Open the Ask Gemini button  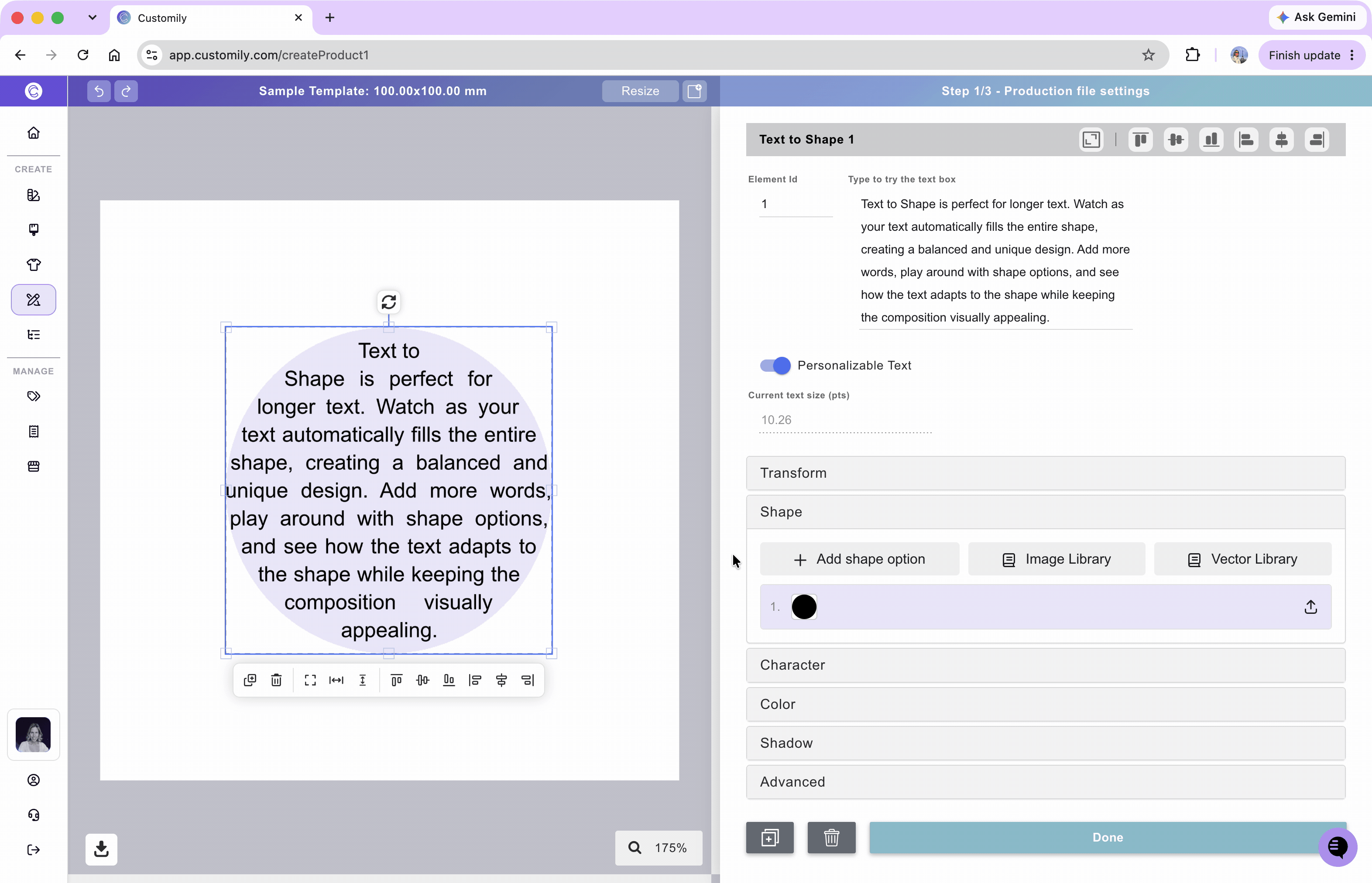(x=1317, y=17)
